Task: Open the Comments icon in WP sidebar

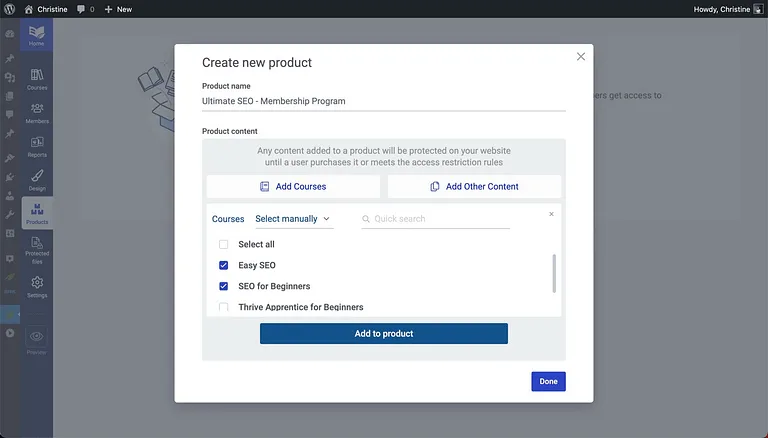Action: 9,115
